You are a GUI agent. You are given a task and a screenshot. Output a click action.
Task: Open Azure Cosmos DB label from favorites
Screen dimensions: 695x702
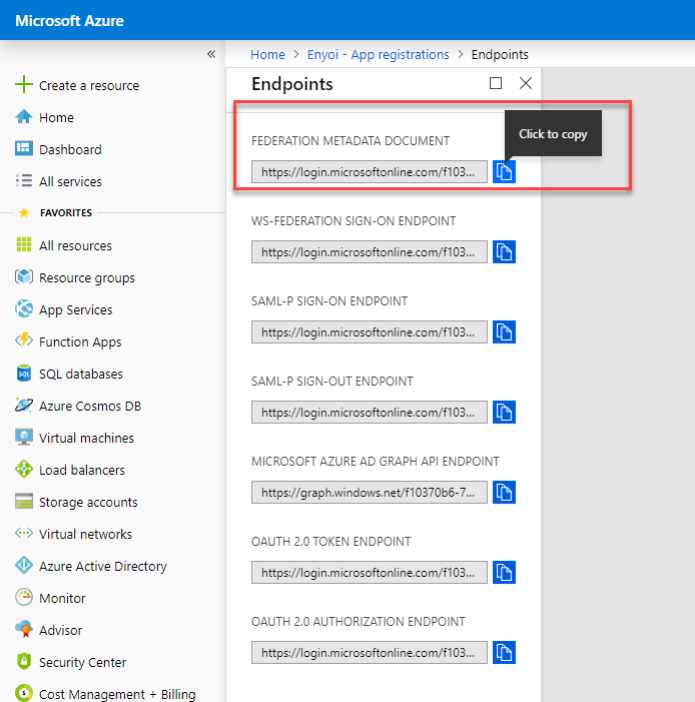pos(90,406)
